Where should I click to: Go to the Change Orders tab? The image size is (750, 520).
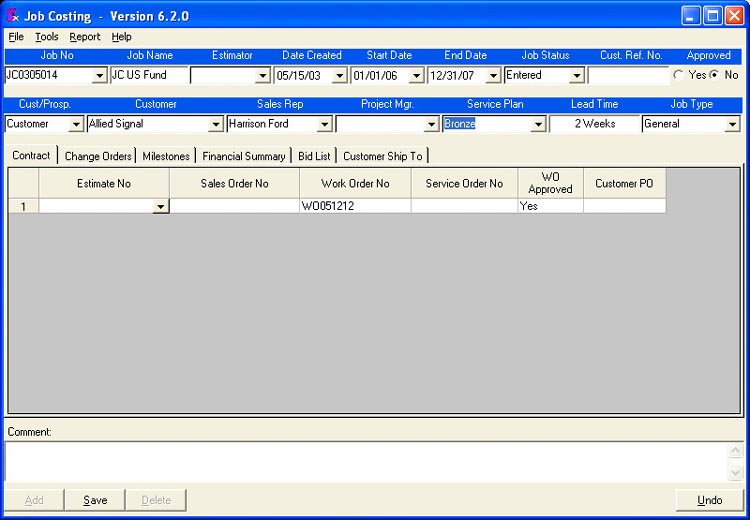click(98, 156)
